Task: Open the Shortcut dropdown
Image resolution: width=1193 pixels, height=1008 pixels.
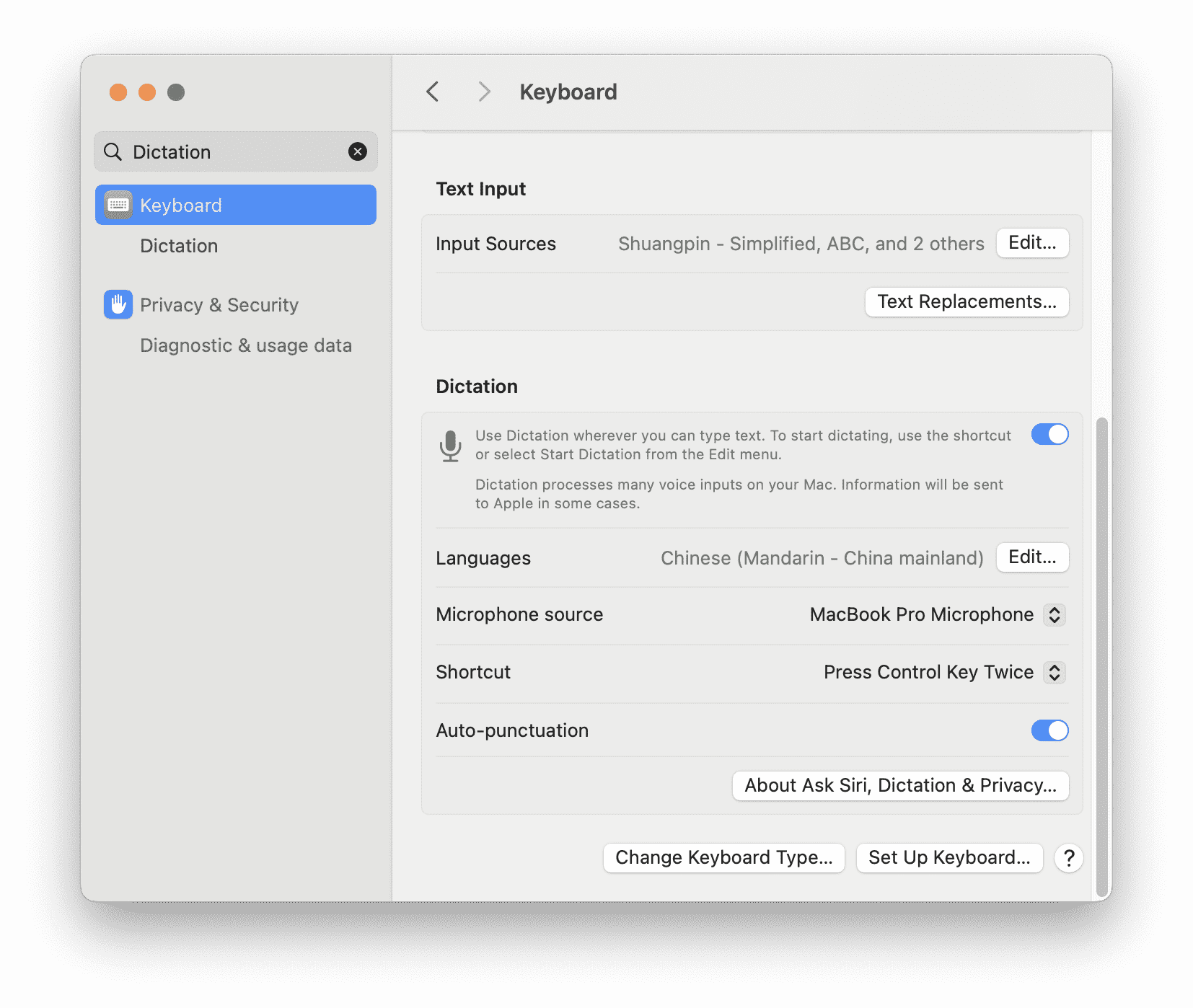Action: point(1055,672)
